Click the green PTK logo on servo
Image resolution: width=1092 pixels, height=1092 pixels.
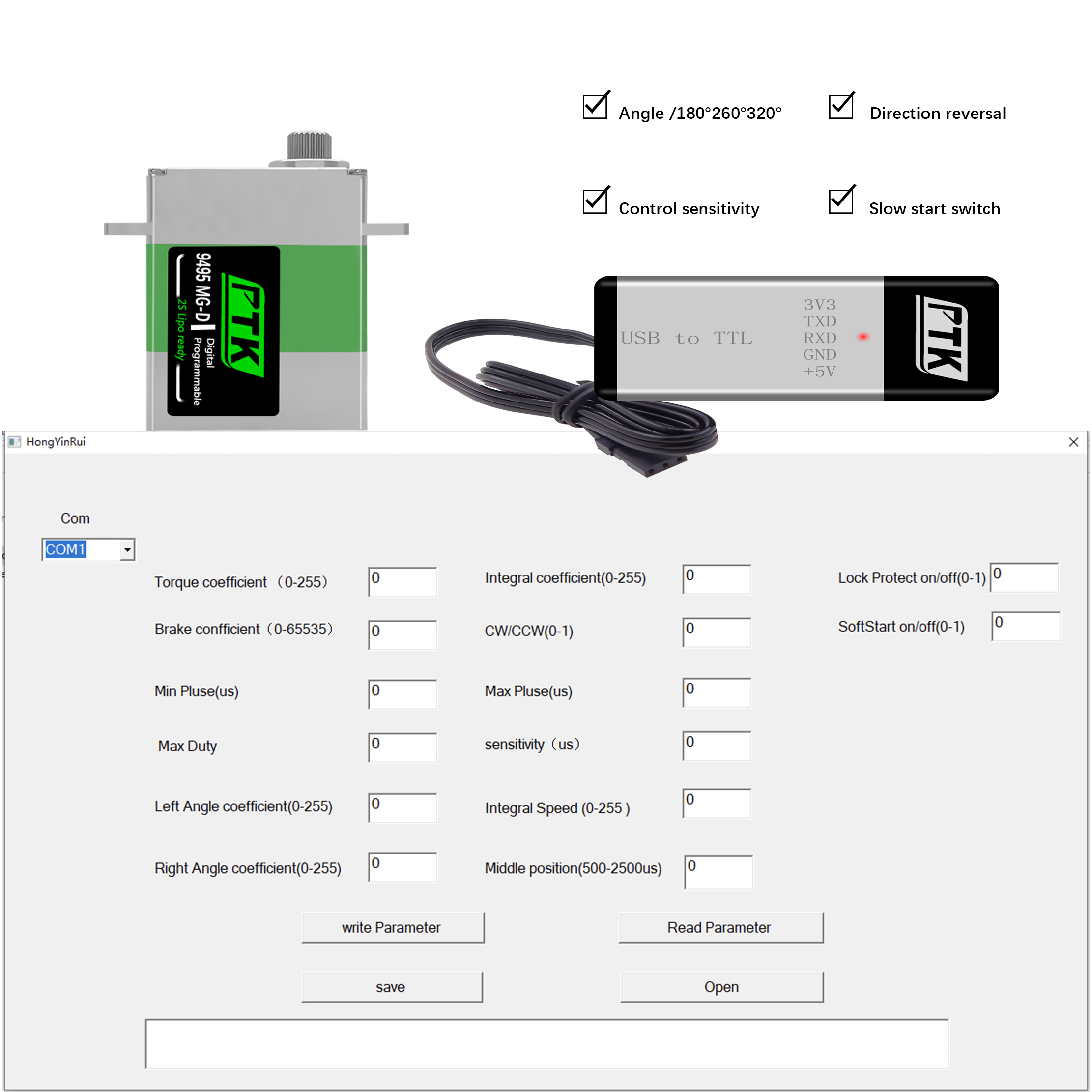point(243,324)
